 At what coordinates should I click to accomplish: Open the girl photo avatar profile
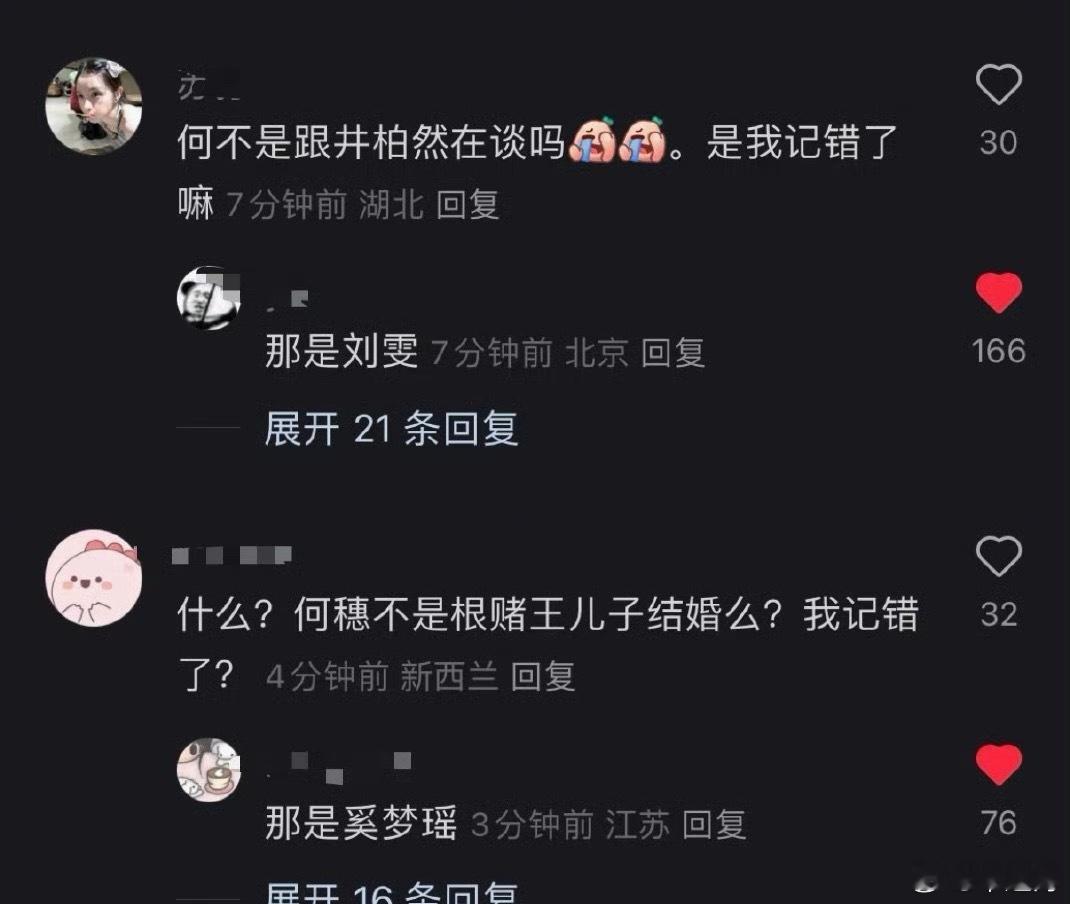click(x=93, y=106)
